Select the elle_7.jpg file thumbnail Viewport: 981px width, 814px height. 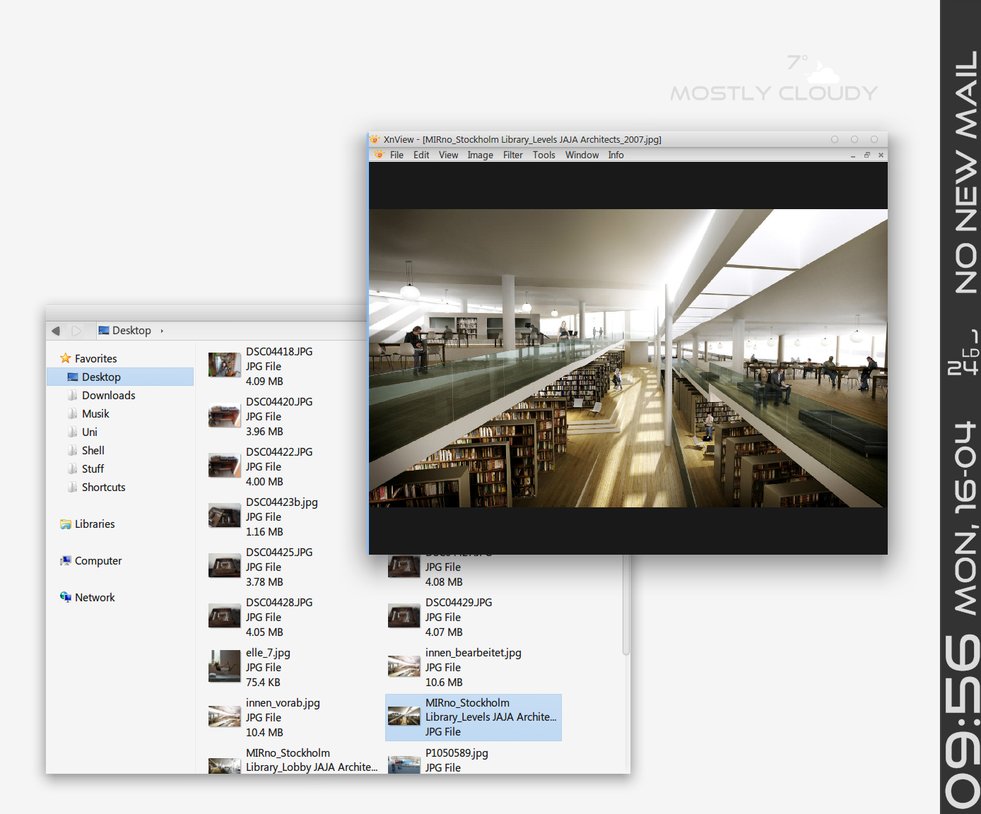(224, 666)
